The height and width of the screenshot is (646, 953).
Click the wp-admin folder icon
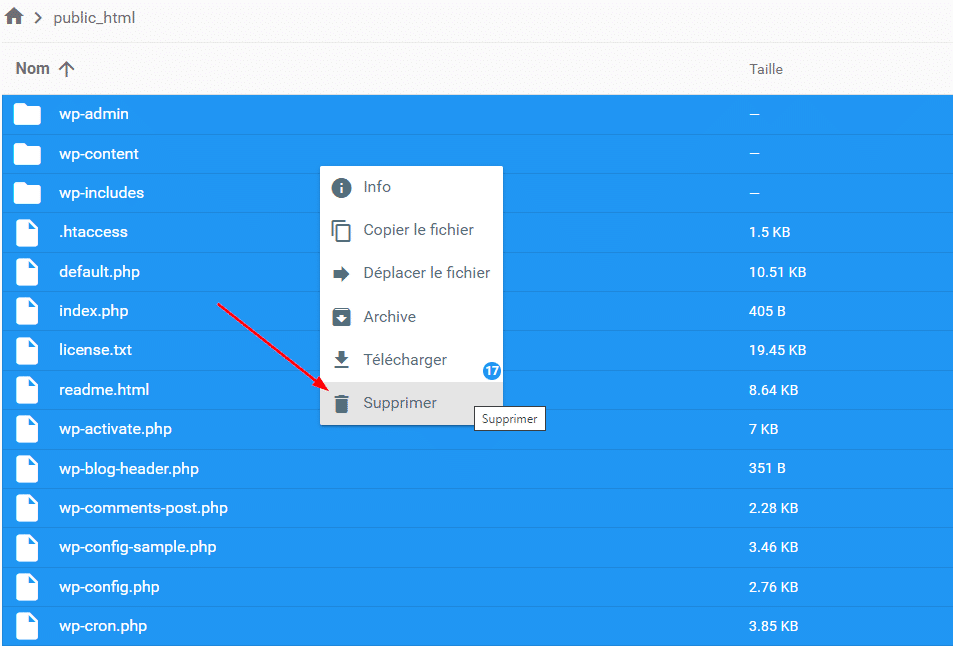pos(27,114)
